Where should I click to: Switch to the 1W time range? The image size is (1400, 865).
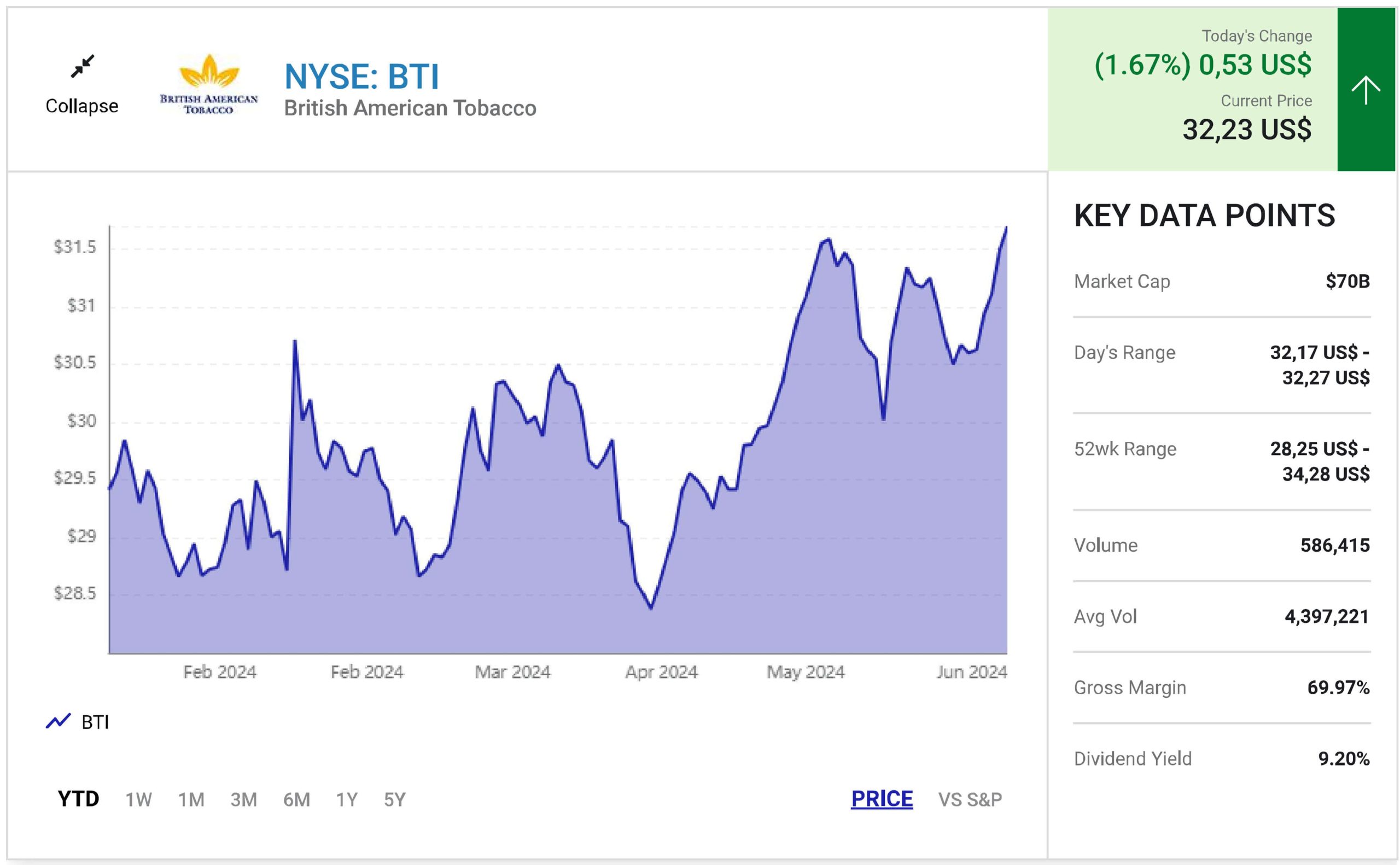(138, 799)
